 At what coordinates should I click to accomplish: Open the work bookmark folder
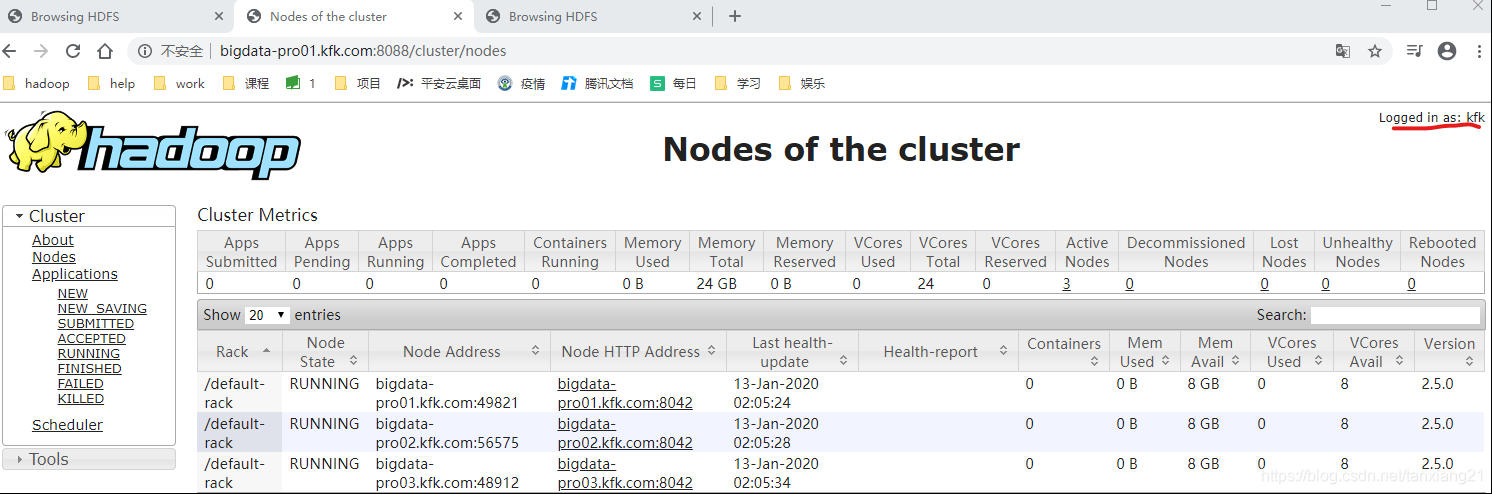pos(179,83)
